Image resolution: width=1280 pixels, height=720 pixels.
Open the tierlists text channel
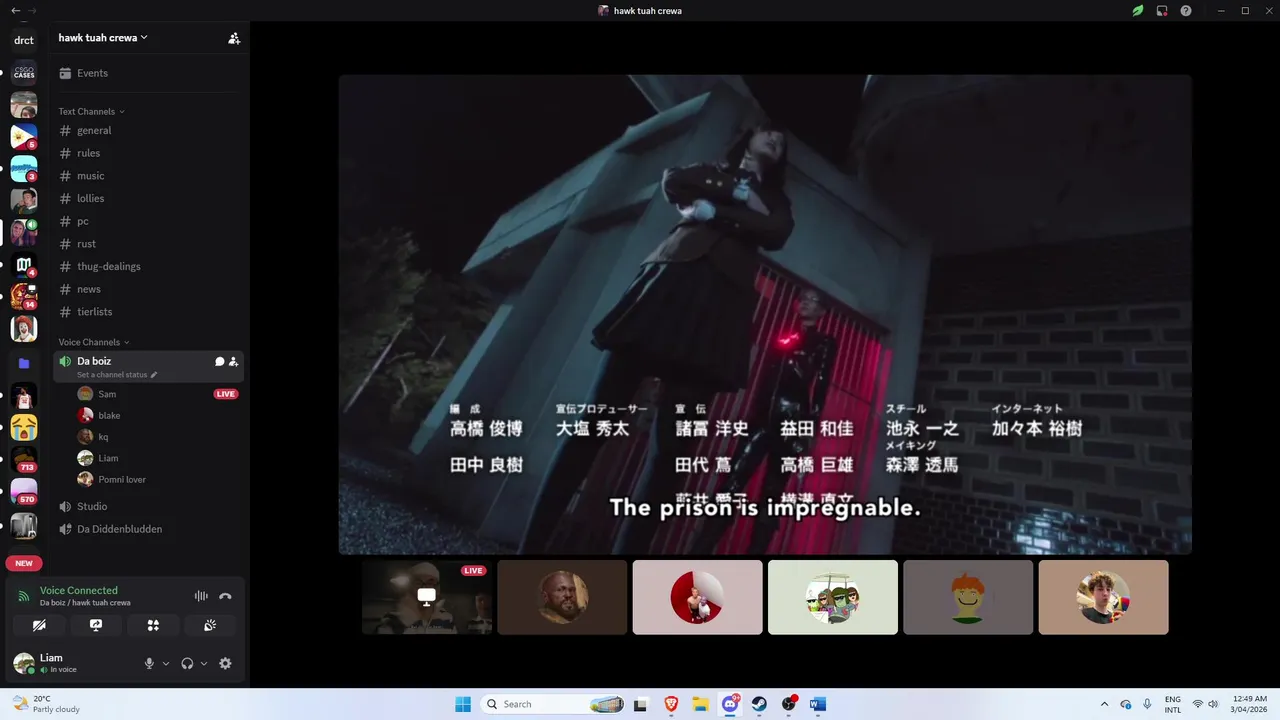coord(148,312)
